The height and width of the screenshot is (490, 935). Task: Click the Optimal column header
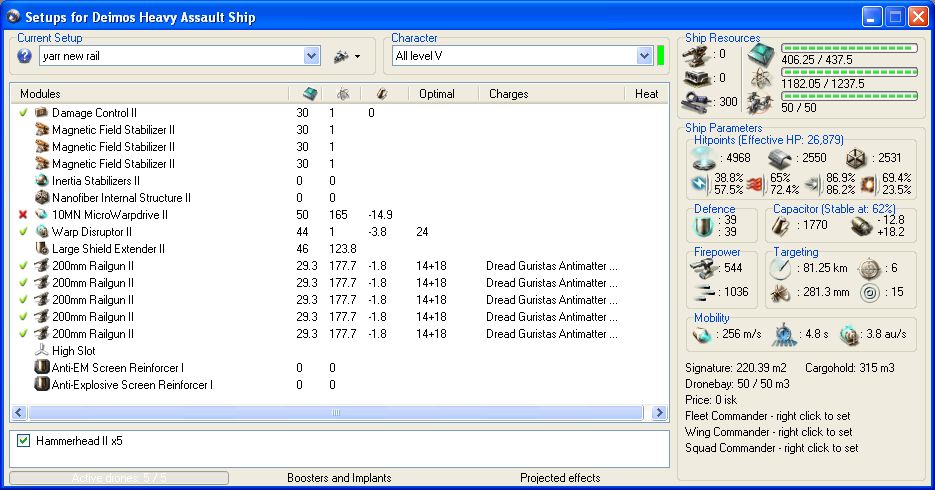click(437, 94)
